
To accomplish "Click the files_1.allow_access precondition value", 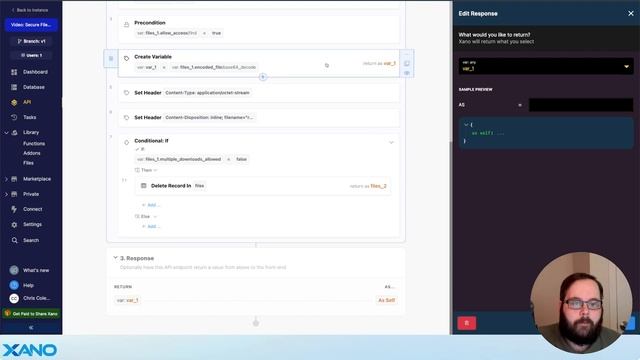I will pos(168,33).
